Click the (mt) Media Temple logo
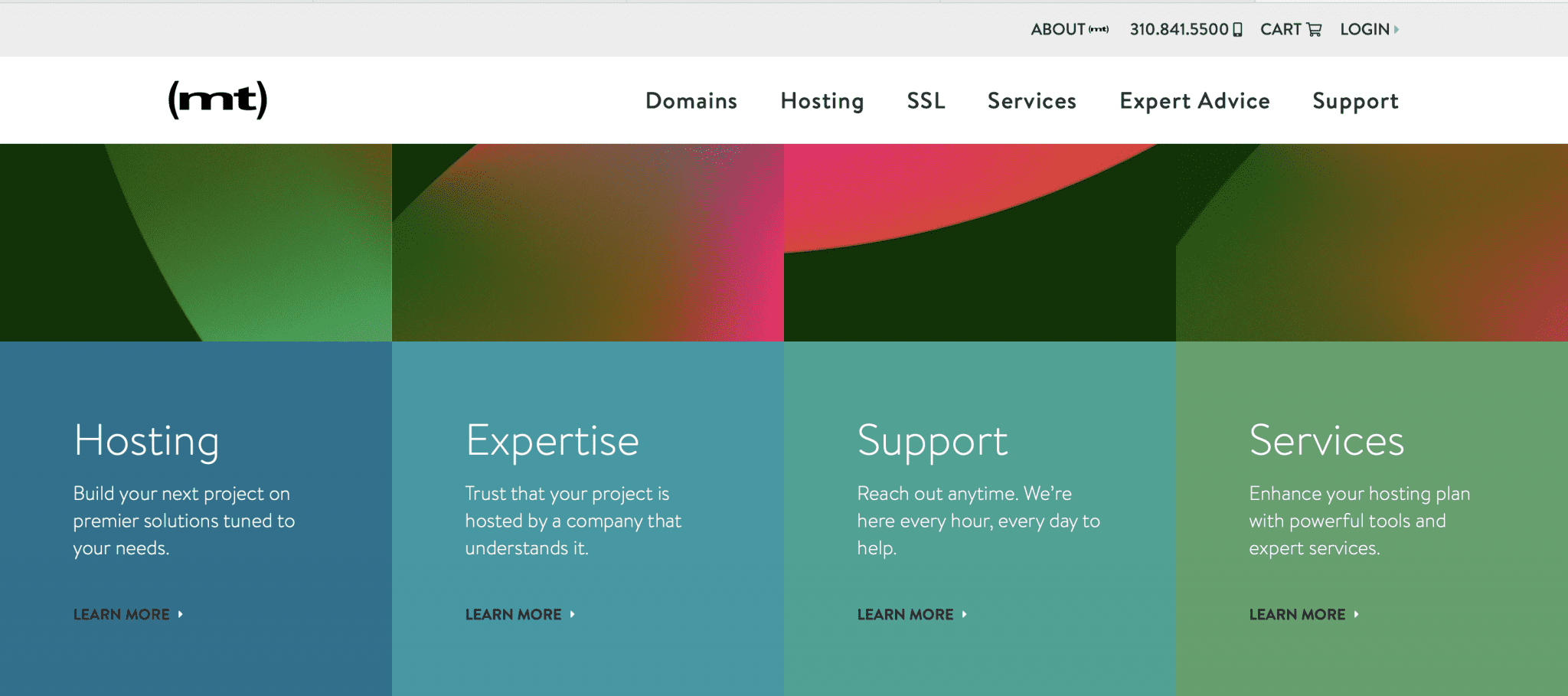Image resolution: width=1568 pixels, height=696 pixels. click(217, 100)
